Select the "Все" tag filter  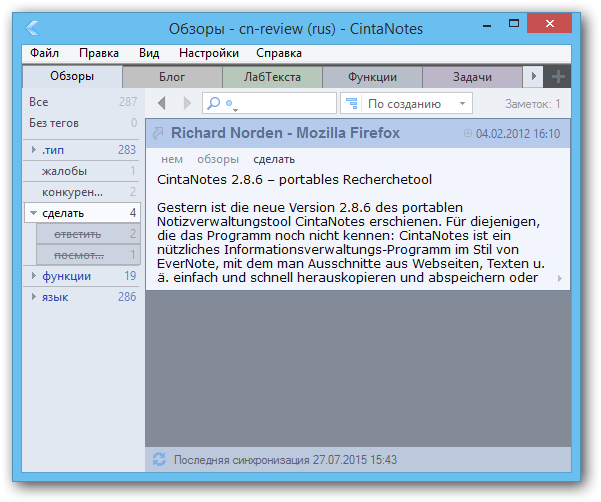82,102
